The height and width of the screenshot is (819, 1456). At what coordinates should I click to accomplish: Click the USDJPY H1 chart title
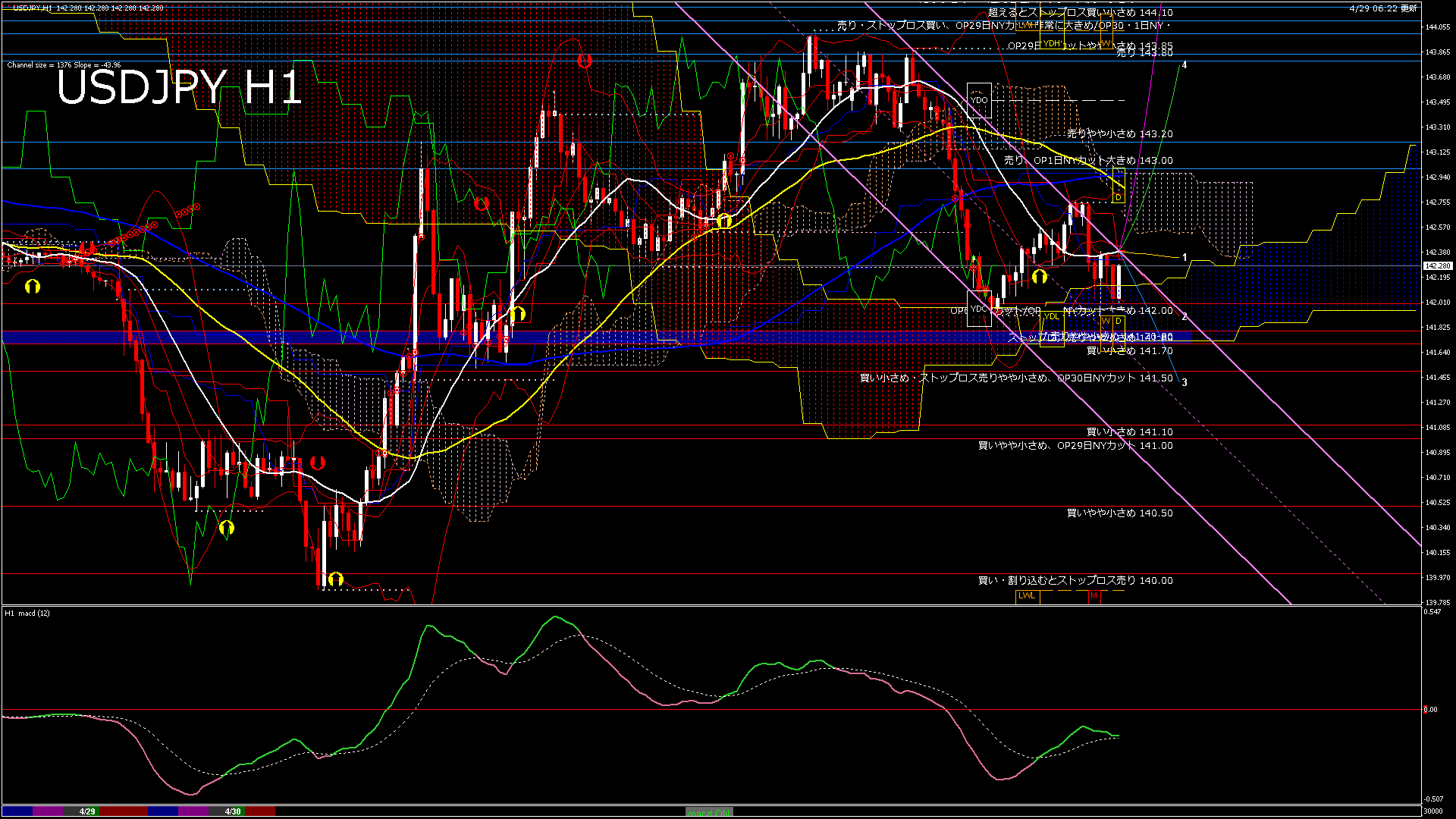pos(179,87)
